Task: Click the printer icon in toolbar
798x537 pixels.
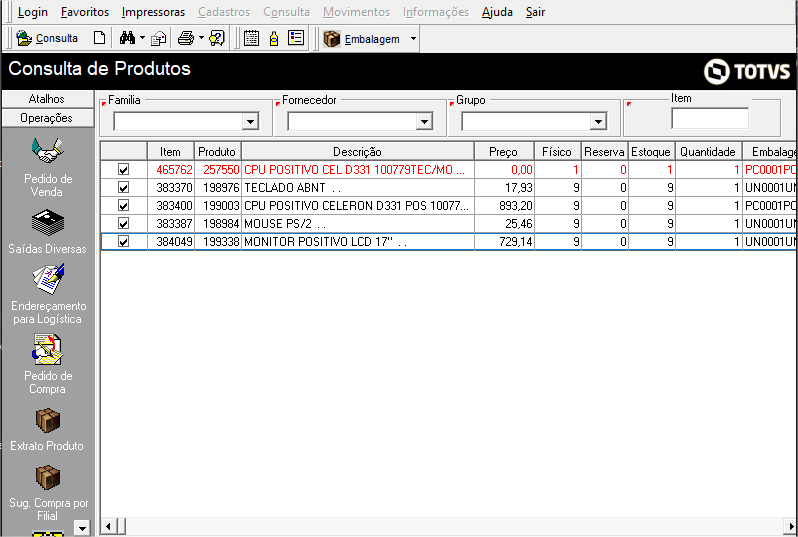Action: 186,38
